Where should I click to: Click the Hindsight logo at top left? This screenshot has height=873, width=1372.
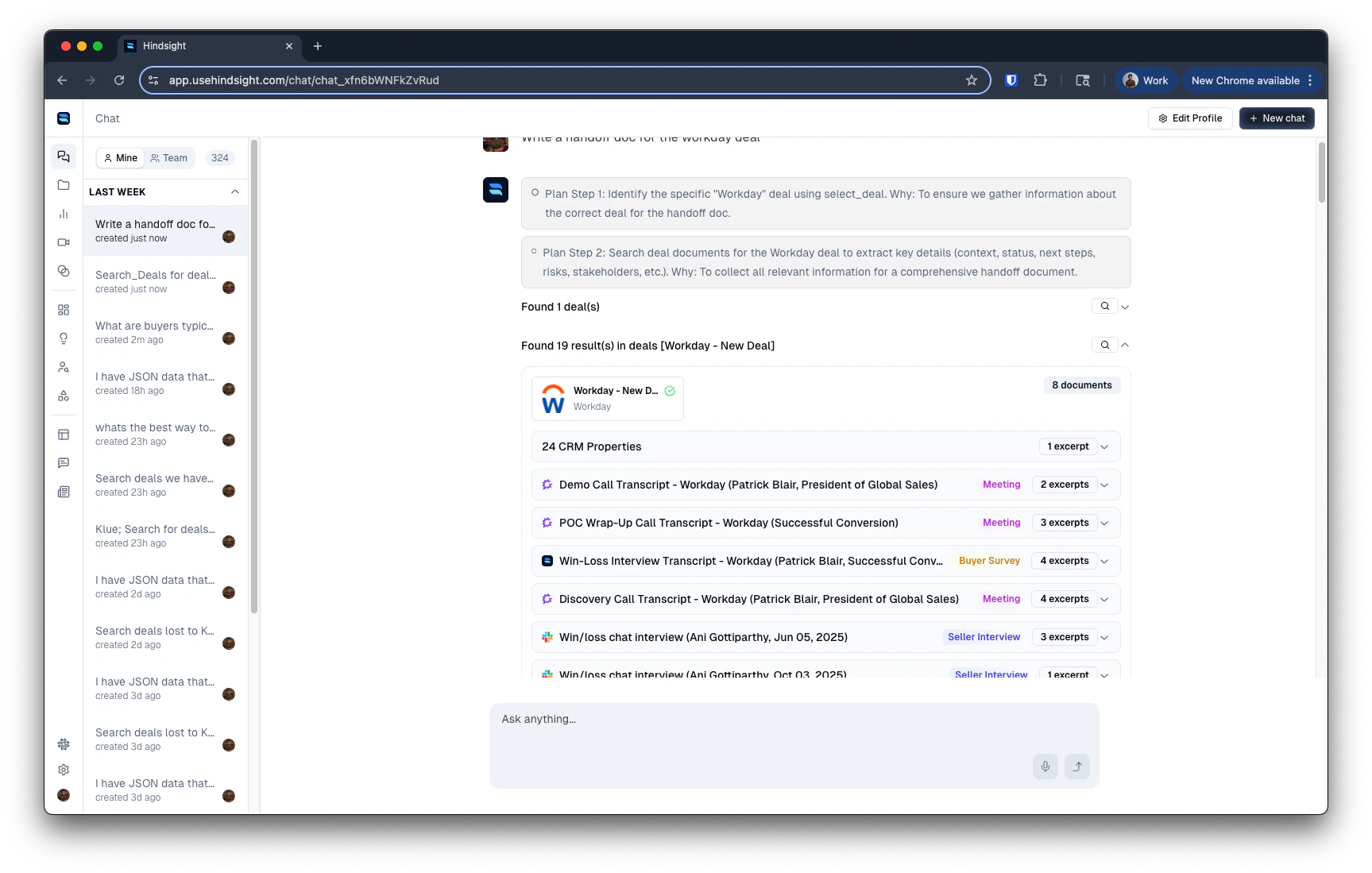point(64,118)
